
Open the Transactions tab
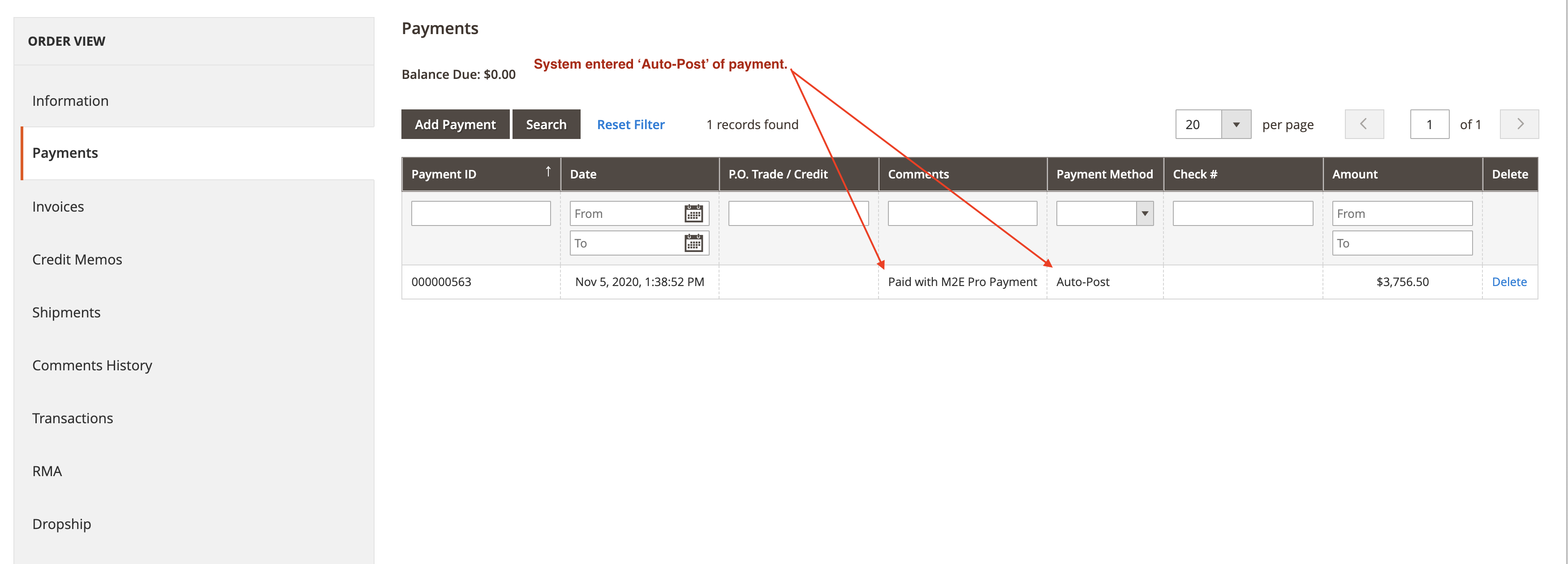coord(73,418)
